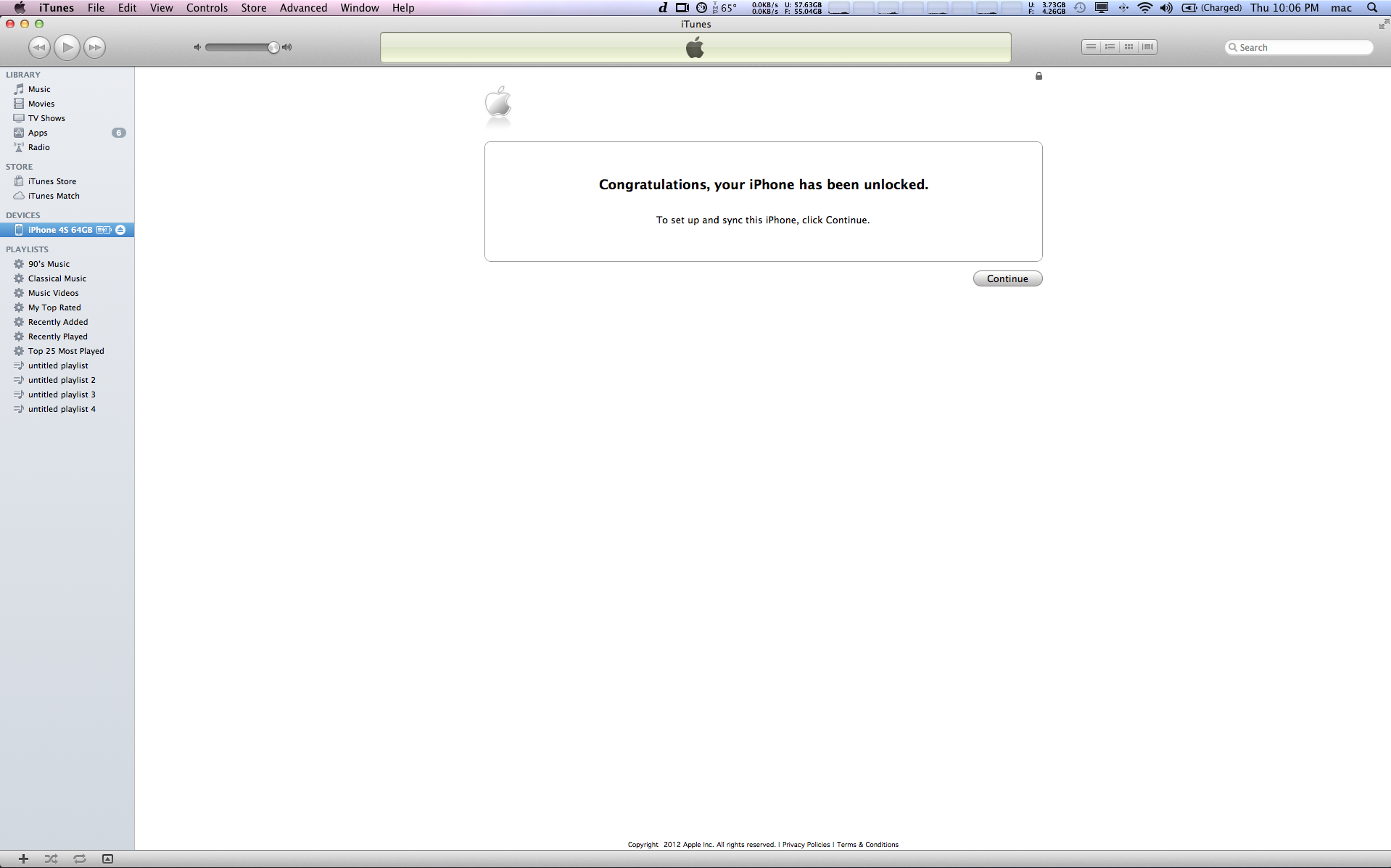Open the Time Machine menu bar icon
This screenshot has height=868, width=1391.
pyautogui.click(x=1080, y=8)
